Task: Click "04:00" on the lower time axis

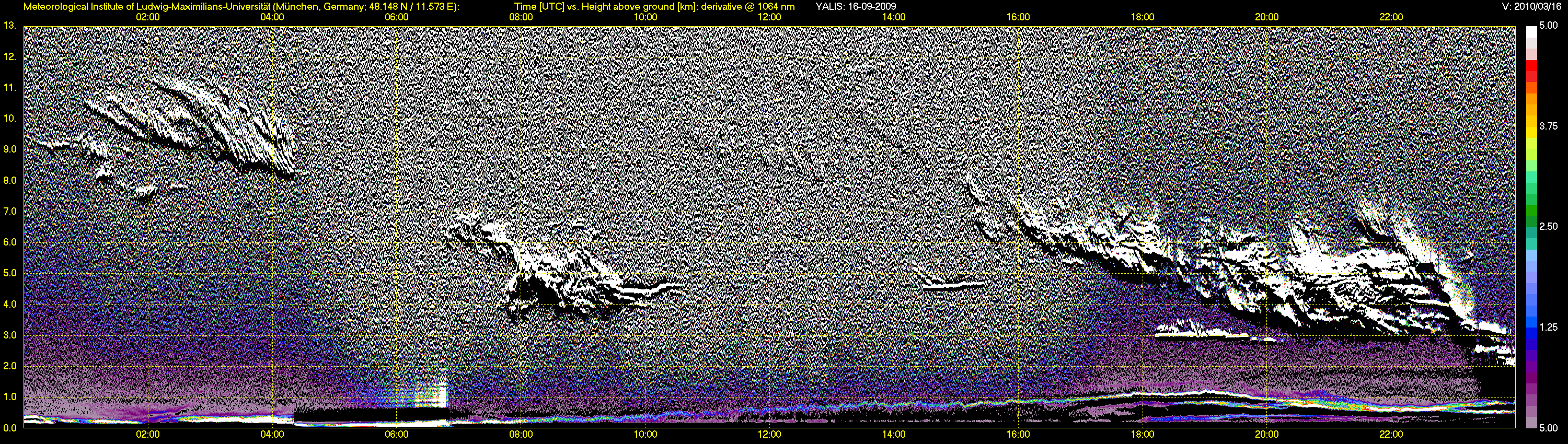Action: pyautogui.click(x=272, y=434)
